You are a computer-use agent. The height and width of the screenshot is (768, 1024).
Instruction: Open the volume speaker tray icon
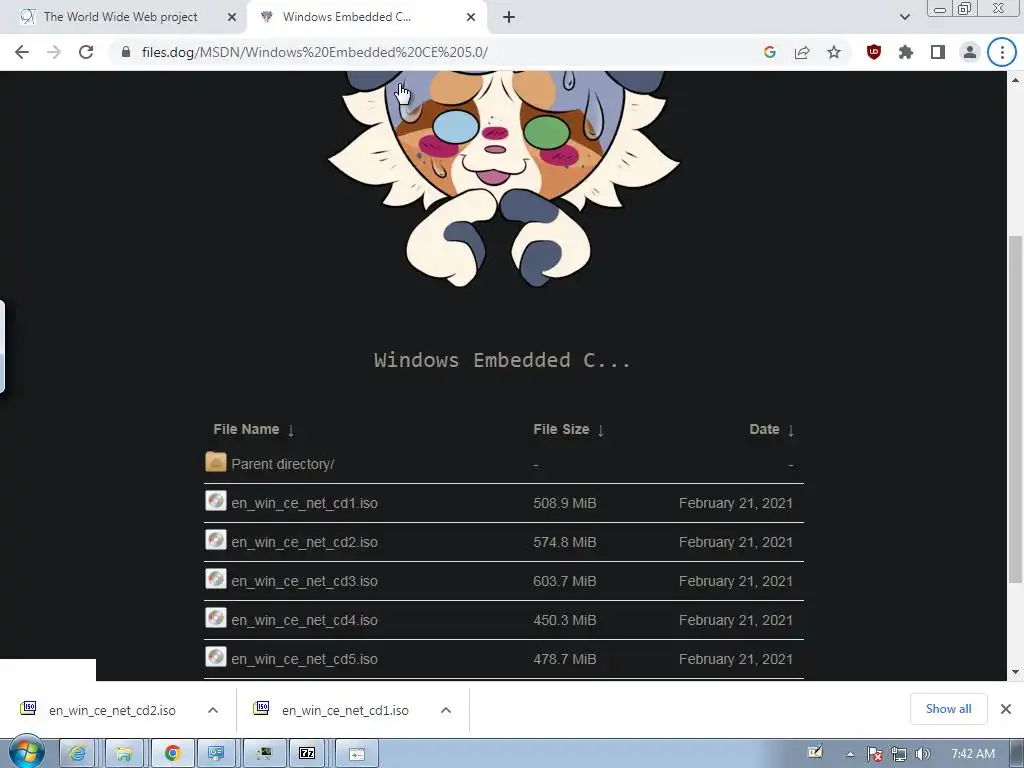[922, 754]
